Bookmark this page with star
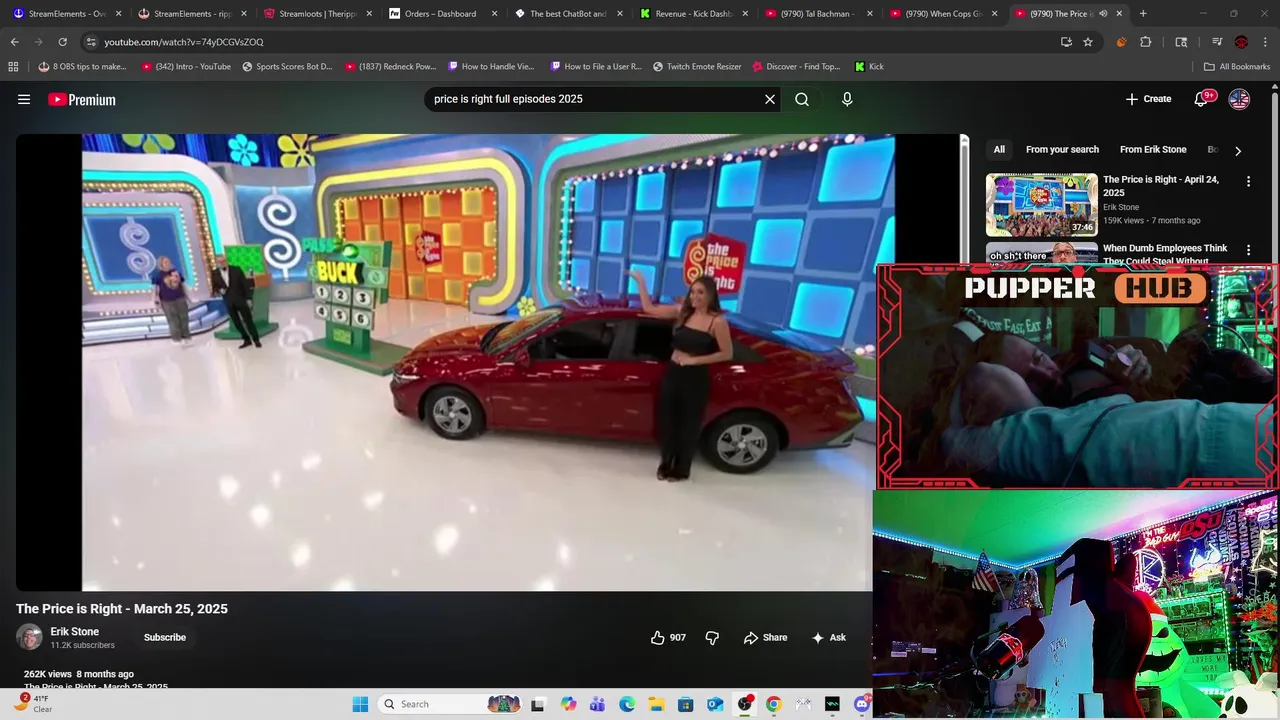The image size is (1280, 720). tap(1088, 42)
